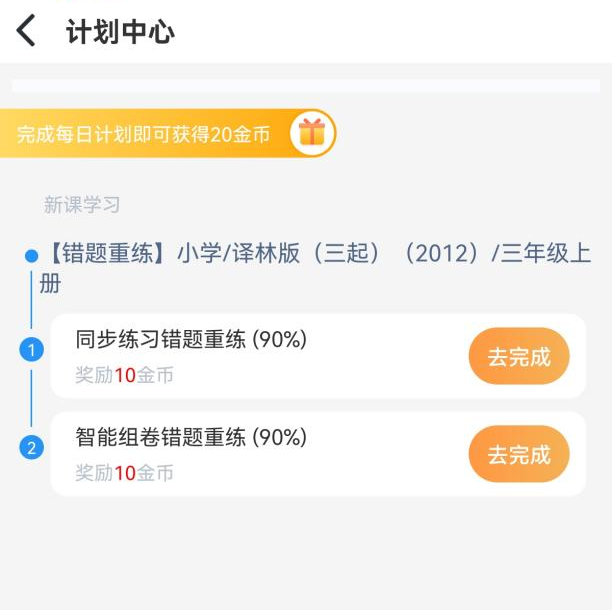This screenshot has width=612, height=610.
Task: Tap the 册 text on the heading's second line
Action: tap(50, 284)
